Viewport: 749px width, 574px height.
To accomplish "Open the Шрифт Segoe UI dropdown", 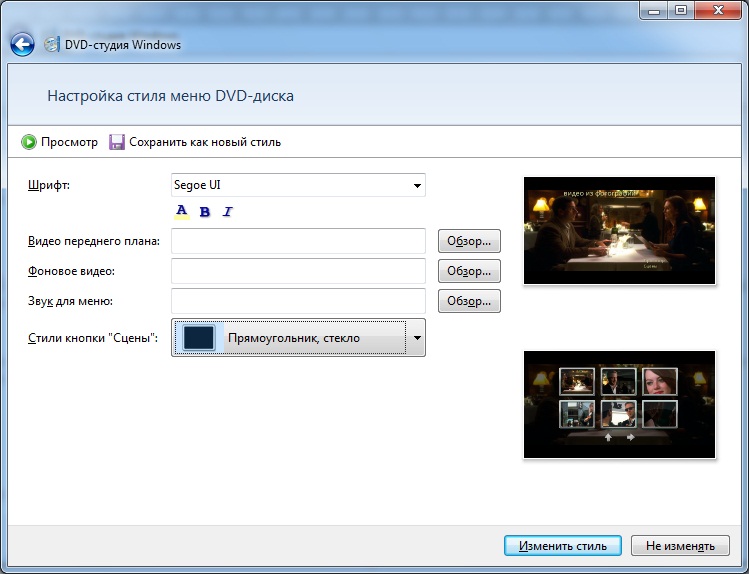I will click(417, 185).
